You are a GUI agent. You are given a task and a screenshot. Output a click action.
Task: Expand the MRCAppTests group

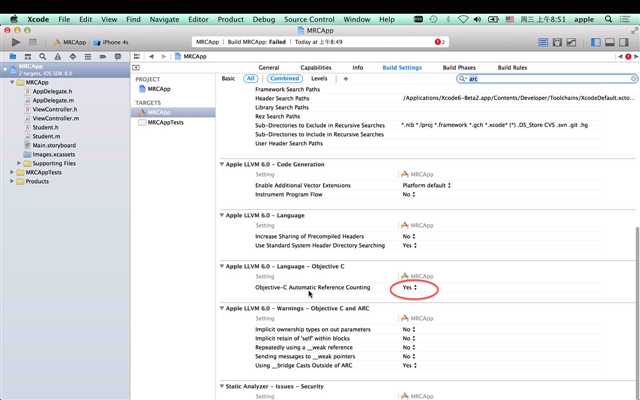(x=12, y=172)
